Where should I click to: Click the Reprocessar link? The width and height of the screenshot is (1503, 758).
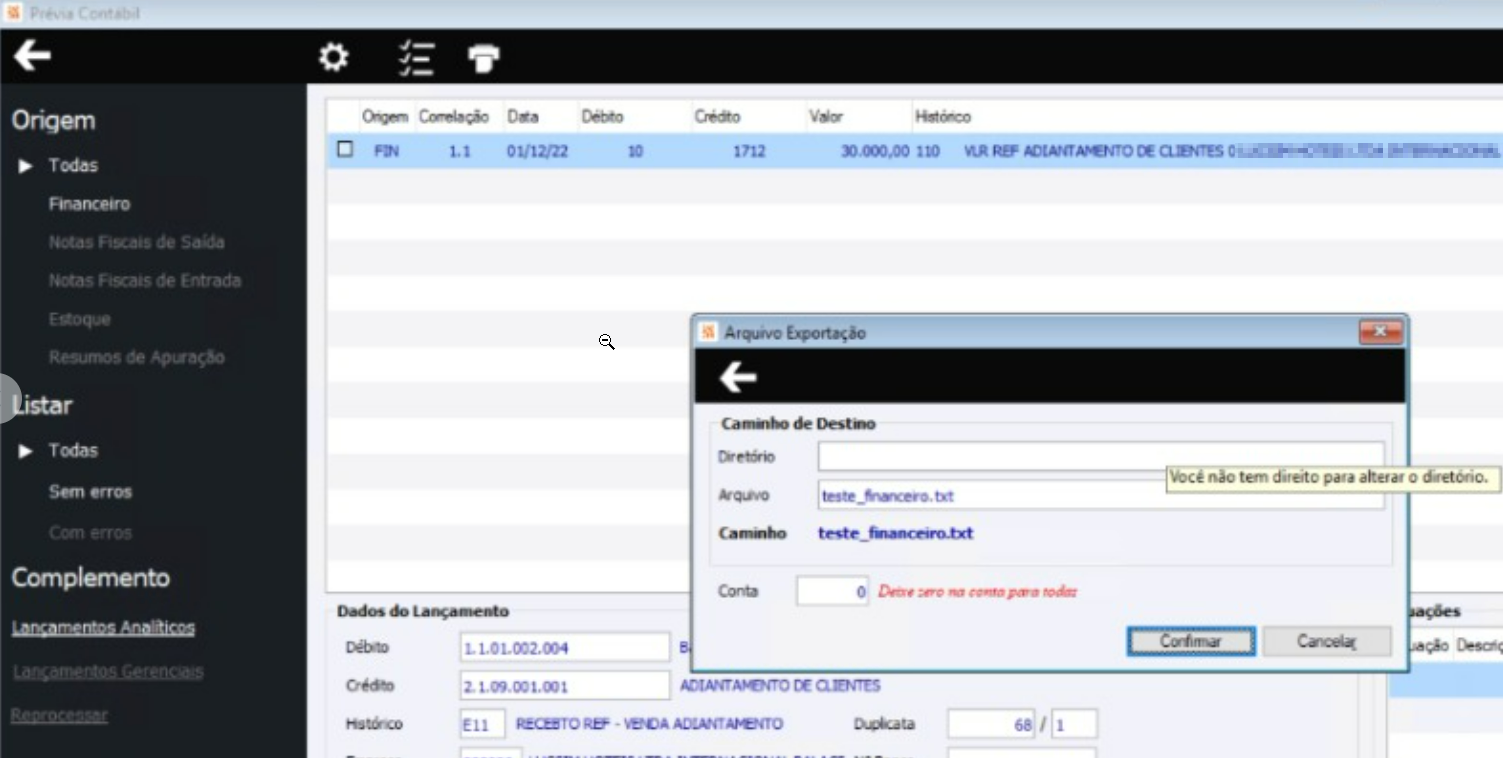[59, 715]
